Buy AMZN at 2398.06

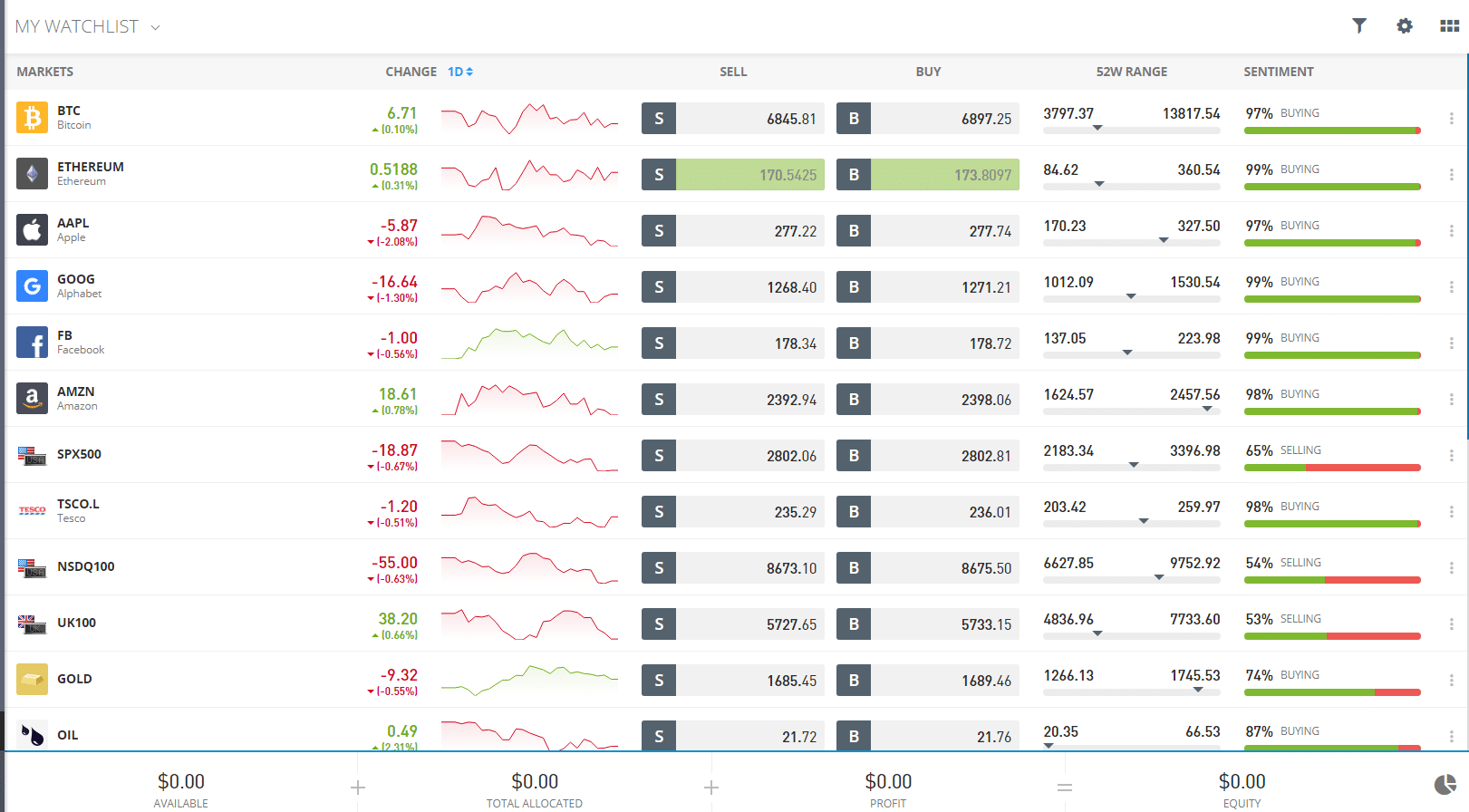928,400
